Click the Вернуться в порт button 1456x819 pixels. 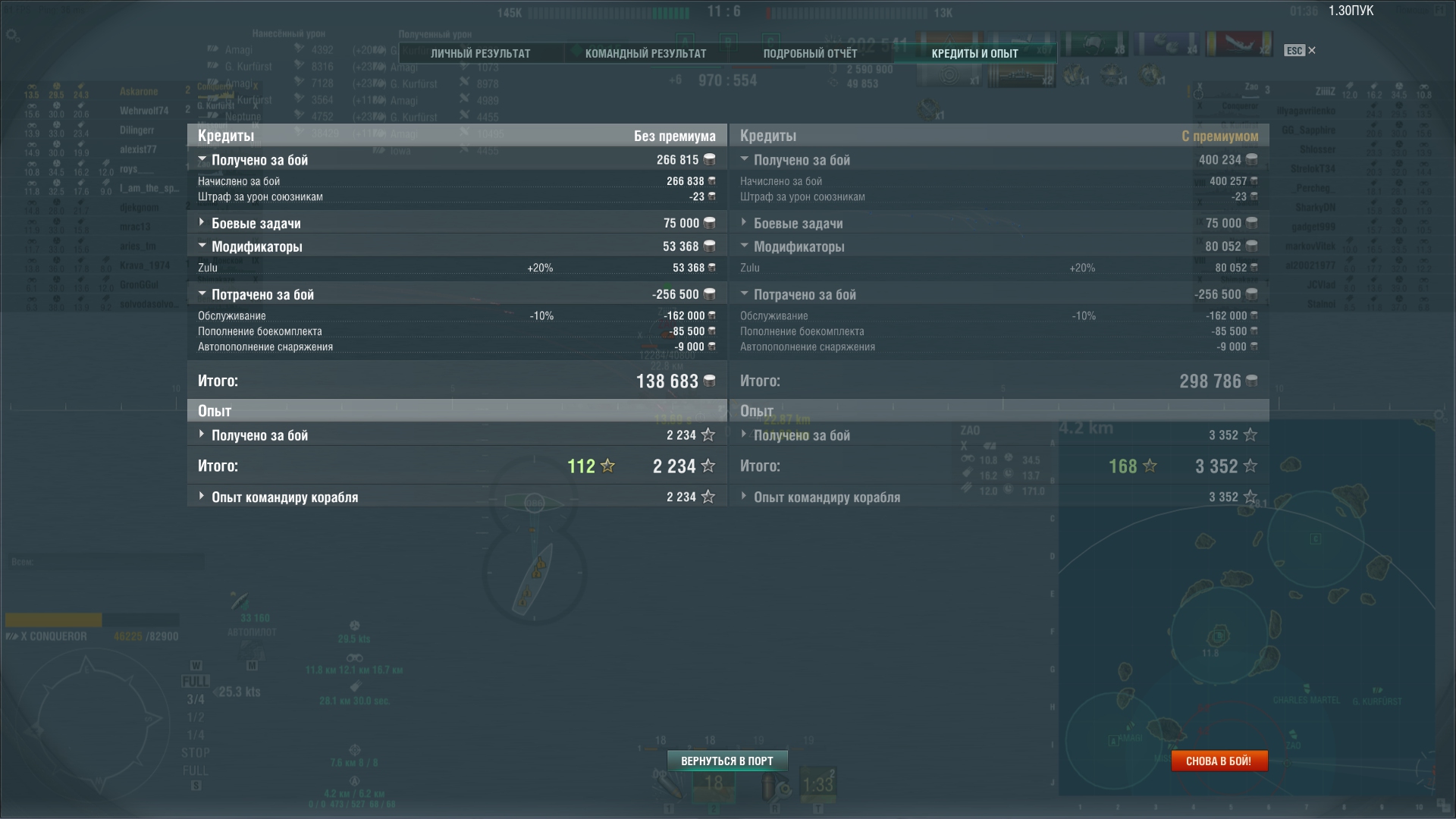click(x=727, y=761)
